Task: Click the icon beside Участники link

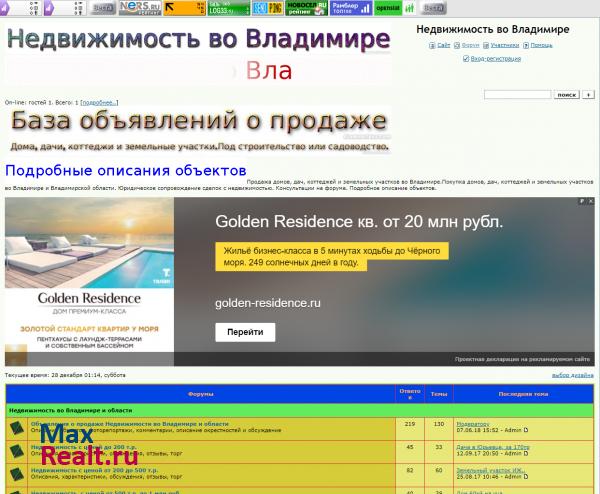Action: tap(486, 46)
